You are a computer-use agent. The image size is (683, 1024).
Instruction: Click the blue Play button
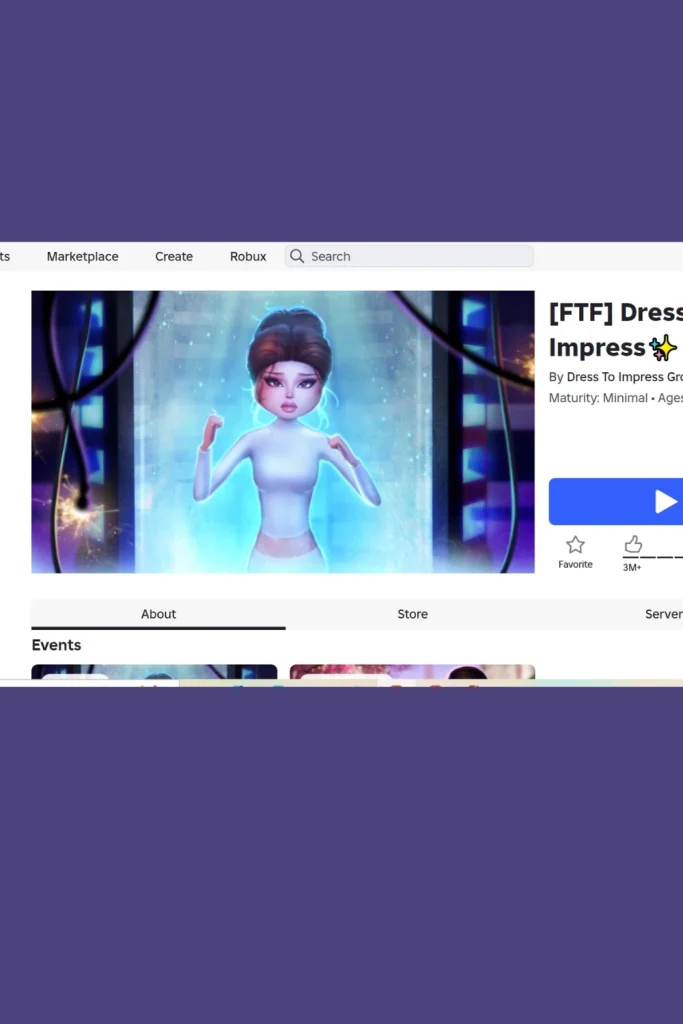click(x=616, y=502)
